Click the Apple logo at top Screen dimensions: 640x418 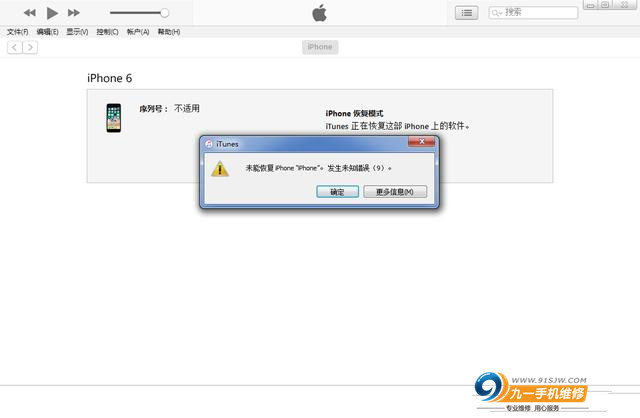pyautogui.click(x=320, y=13)
